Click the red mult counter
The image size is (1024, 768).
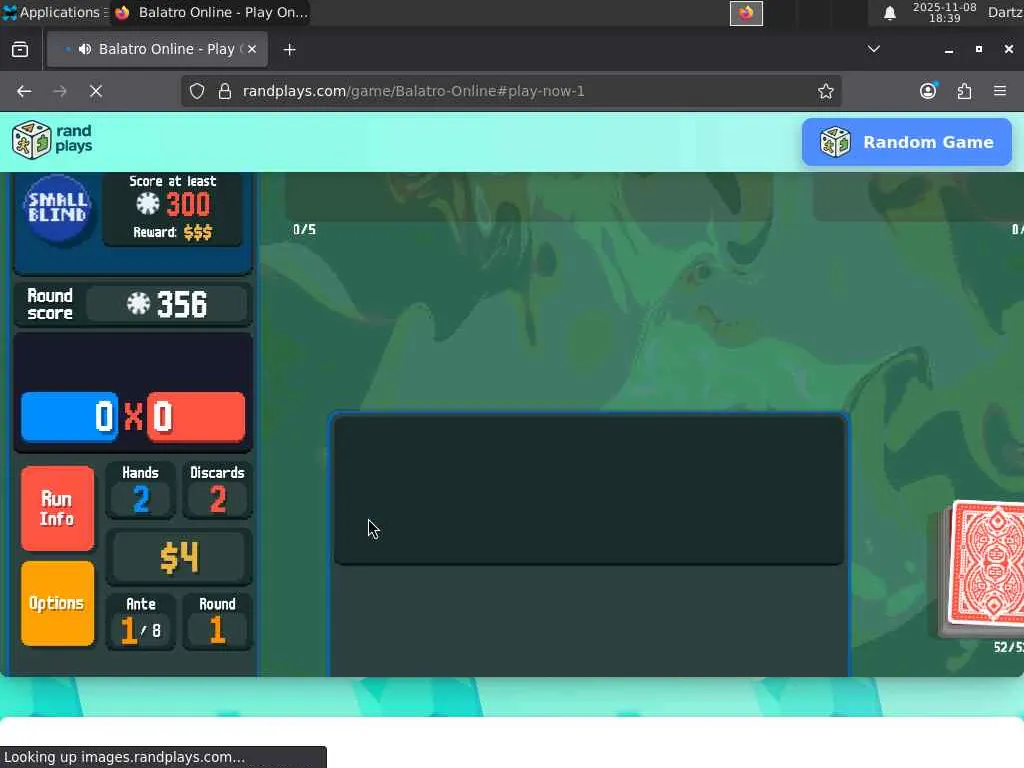point(196,417)
